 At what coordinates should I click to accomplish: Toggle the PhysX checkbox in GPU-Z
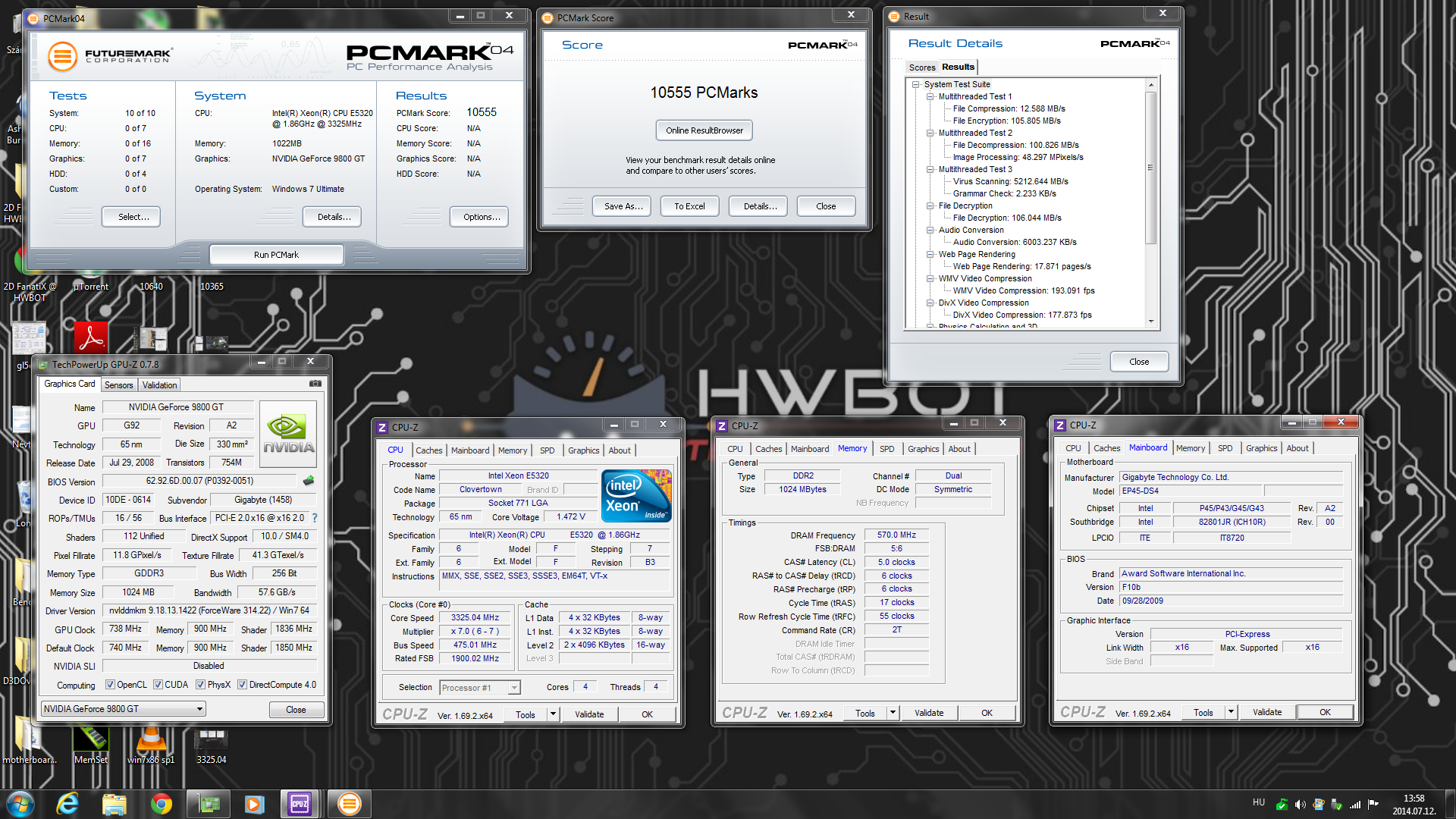pos(201,685)
